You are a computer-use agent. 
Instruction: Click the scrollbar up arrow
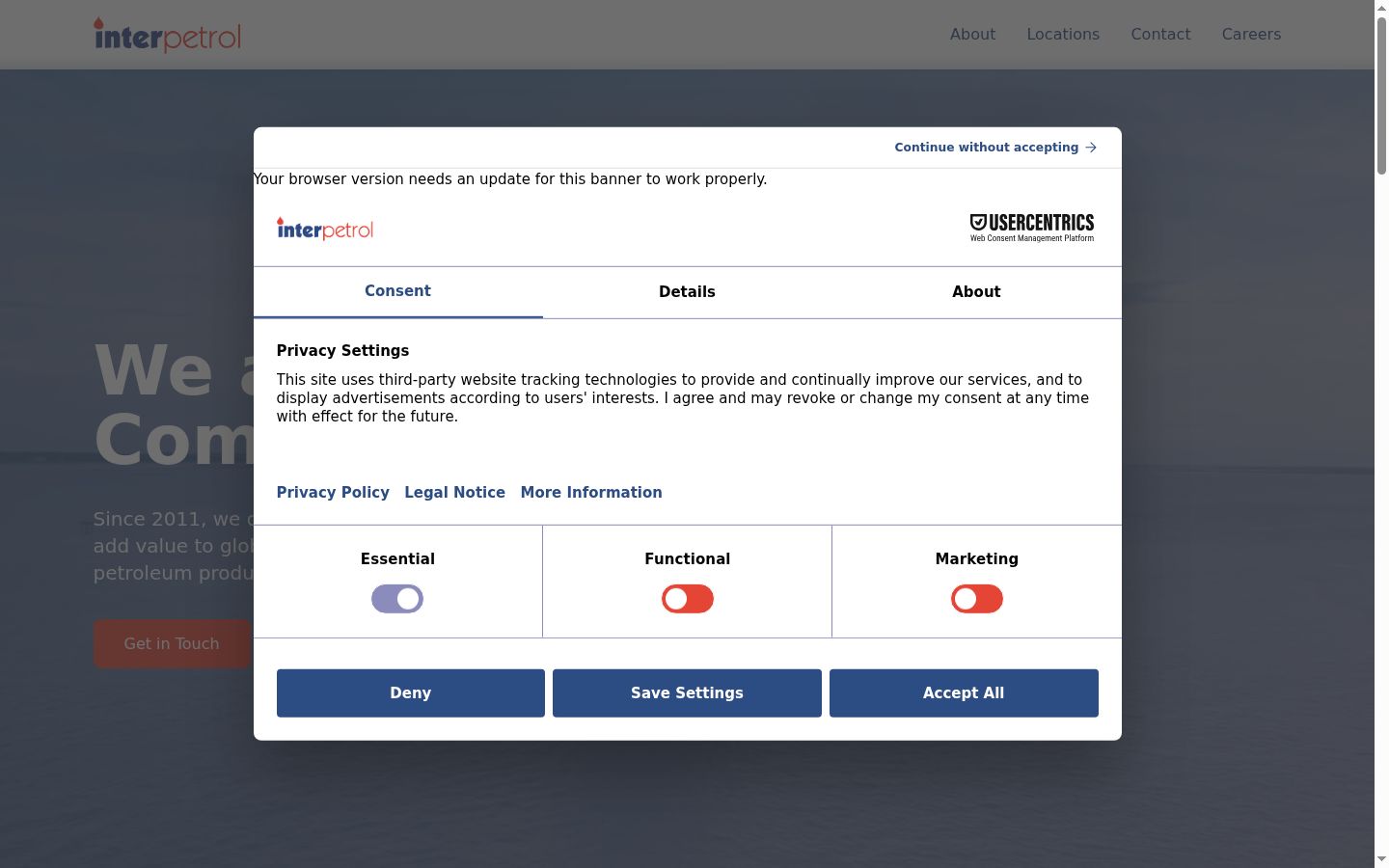pyautogui.click(x=1381, y=8)
